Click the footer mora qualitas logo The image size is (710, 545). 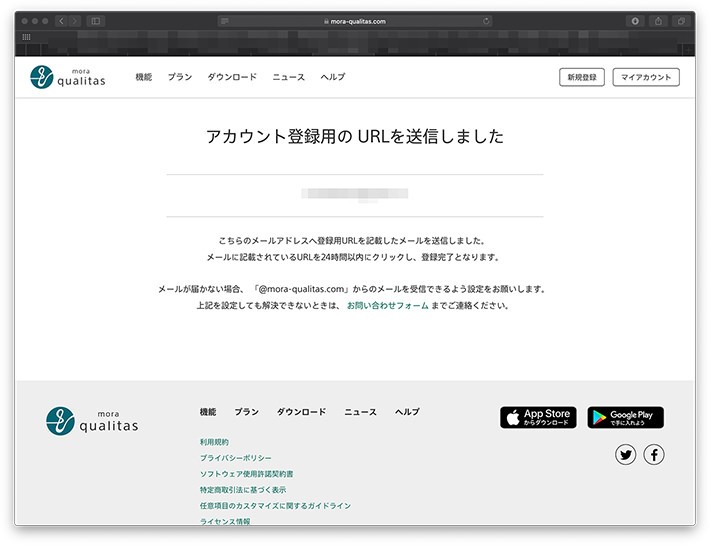[x=92, y=421]
